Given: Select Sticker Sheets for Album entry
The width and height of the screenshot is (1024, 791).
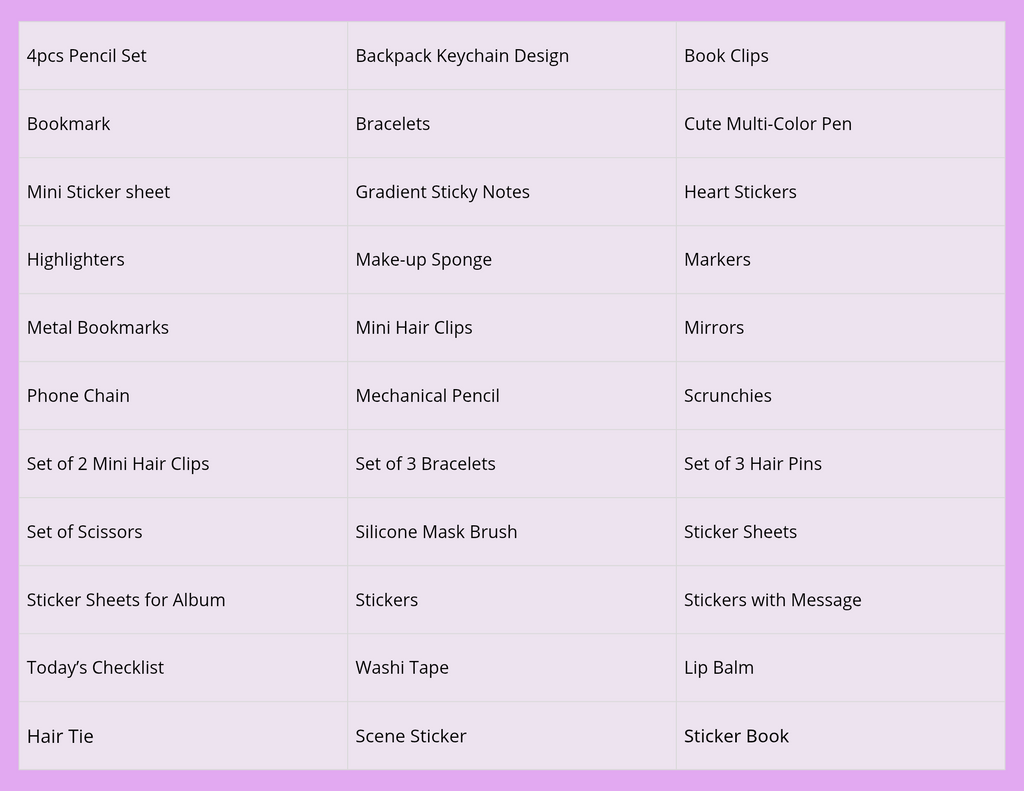Looking at the screenshot, I should pyautogui.click(x=183, y=600).
